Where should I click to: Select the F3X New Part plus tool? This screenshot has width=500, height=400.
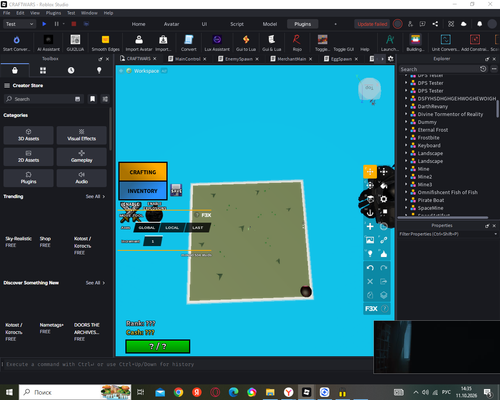click(370, 227)
